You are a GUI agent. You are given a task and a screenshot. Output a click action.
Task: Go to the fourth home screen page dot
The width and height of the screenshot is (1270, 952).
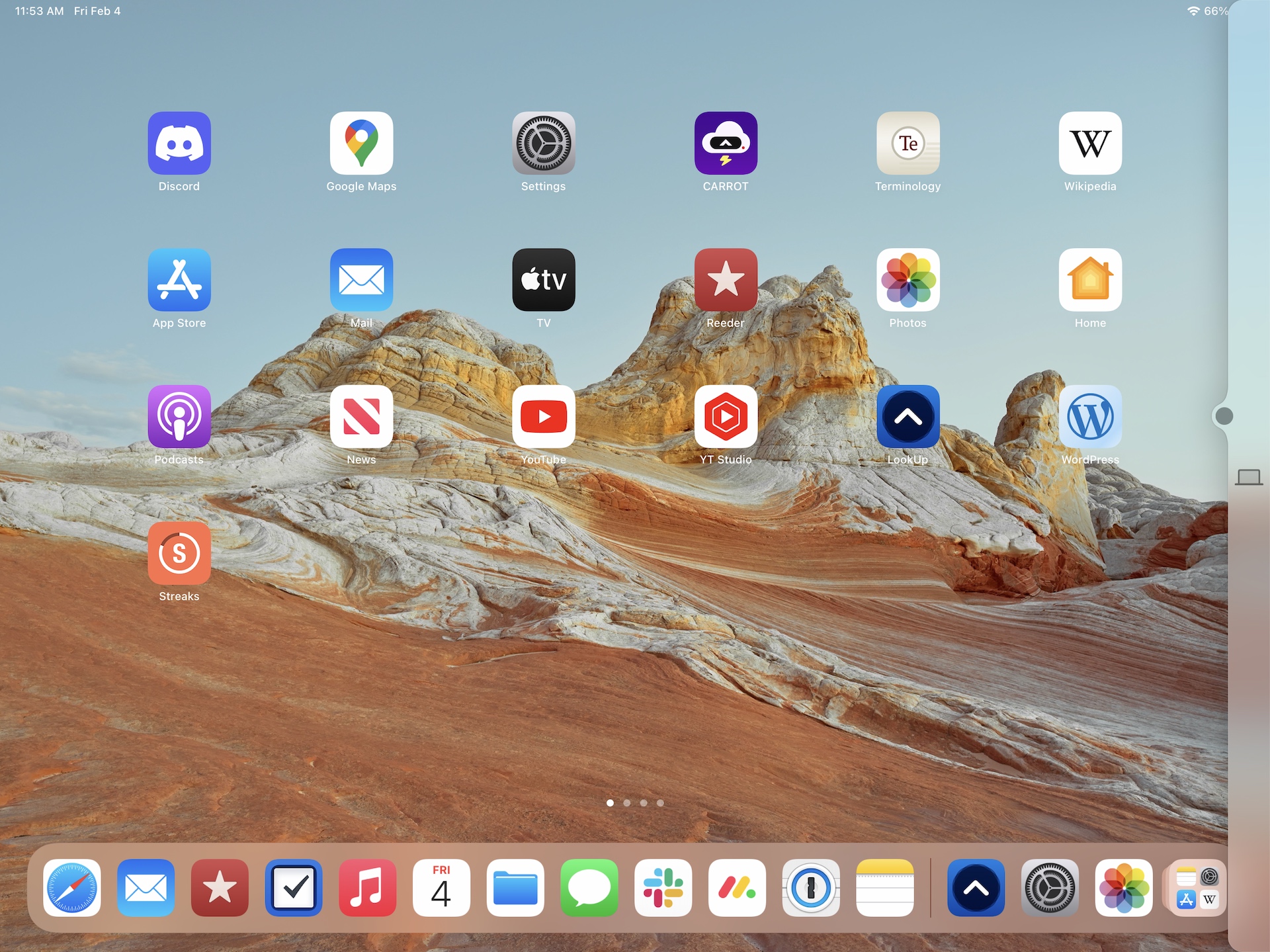[x=660, y=803]
